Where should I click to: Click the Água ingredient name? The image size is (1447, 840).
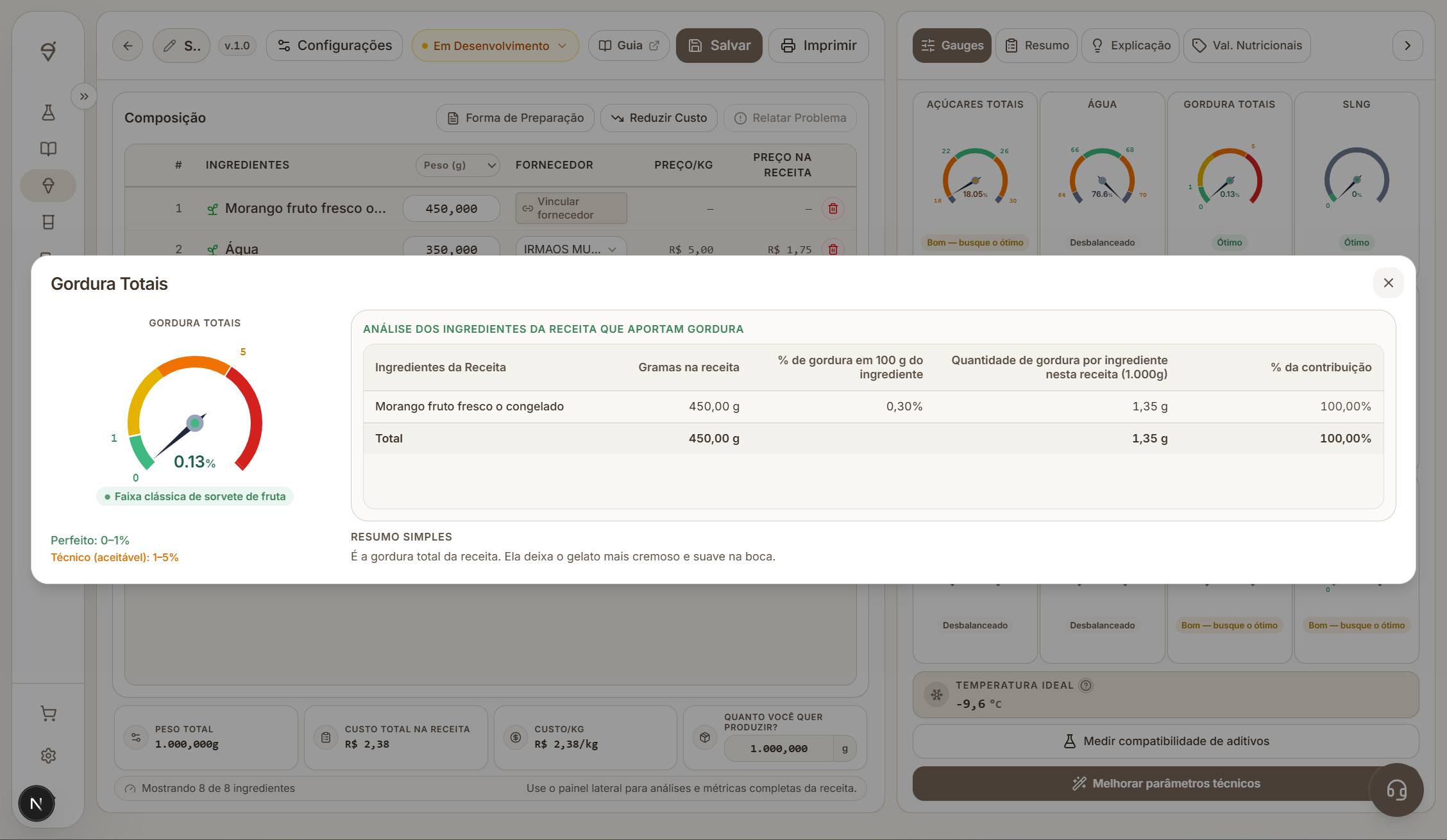point(242,249)
